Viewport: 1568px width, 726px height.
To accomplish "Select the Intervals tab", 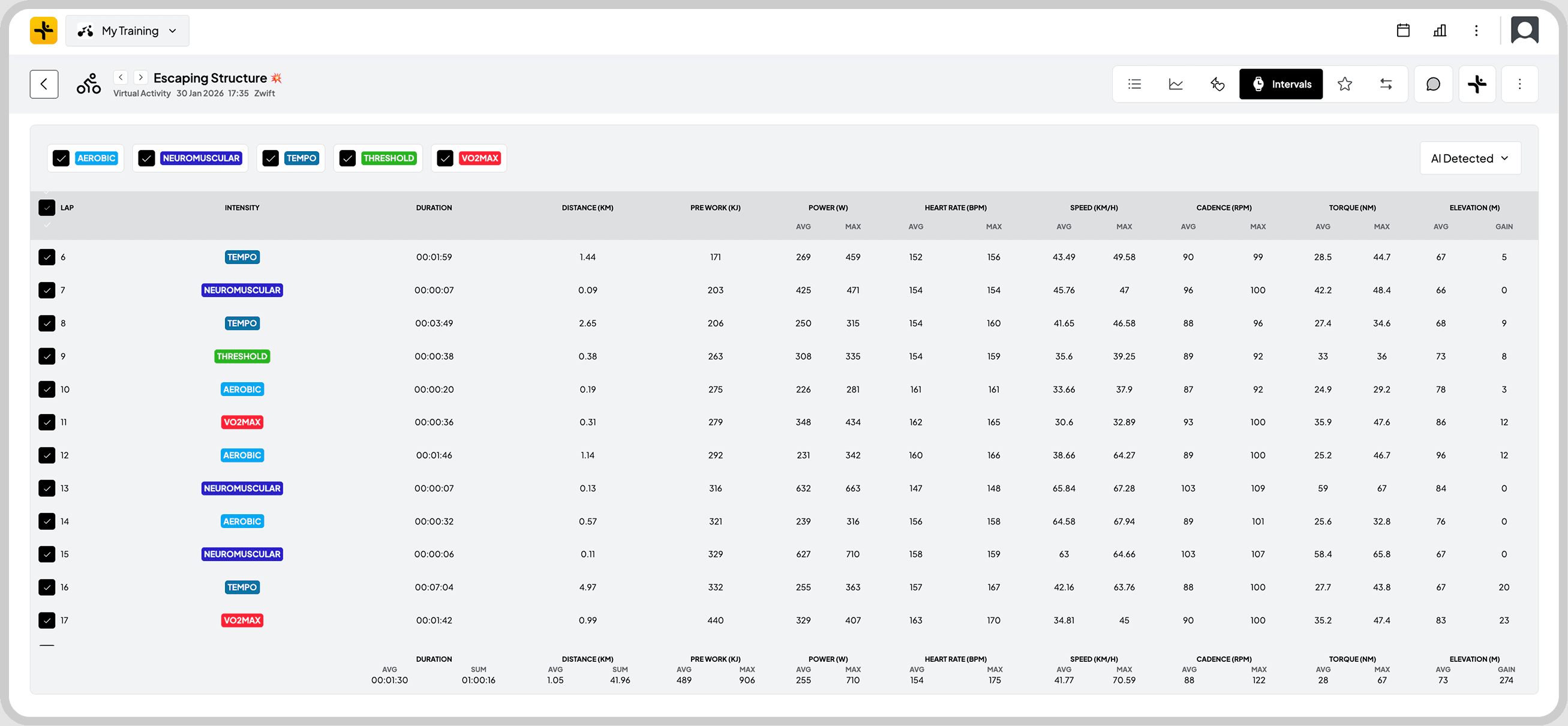I will (1281, 84).
